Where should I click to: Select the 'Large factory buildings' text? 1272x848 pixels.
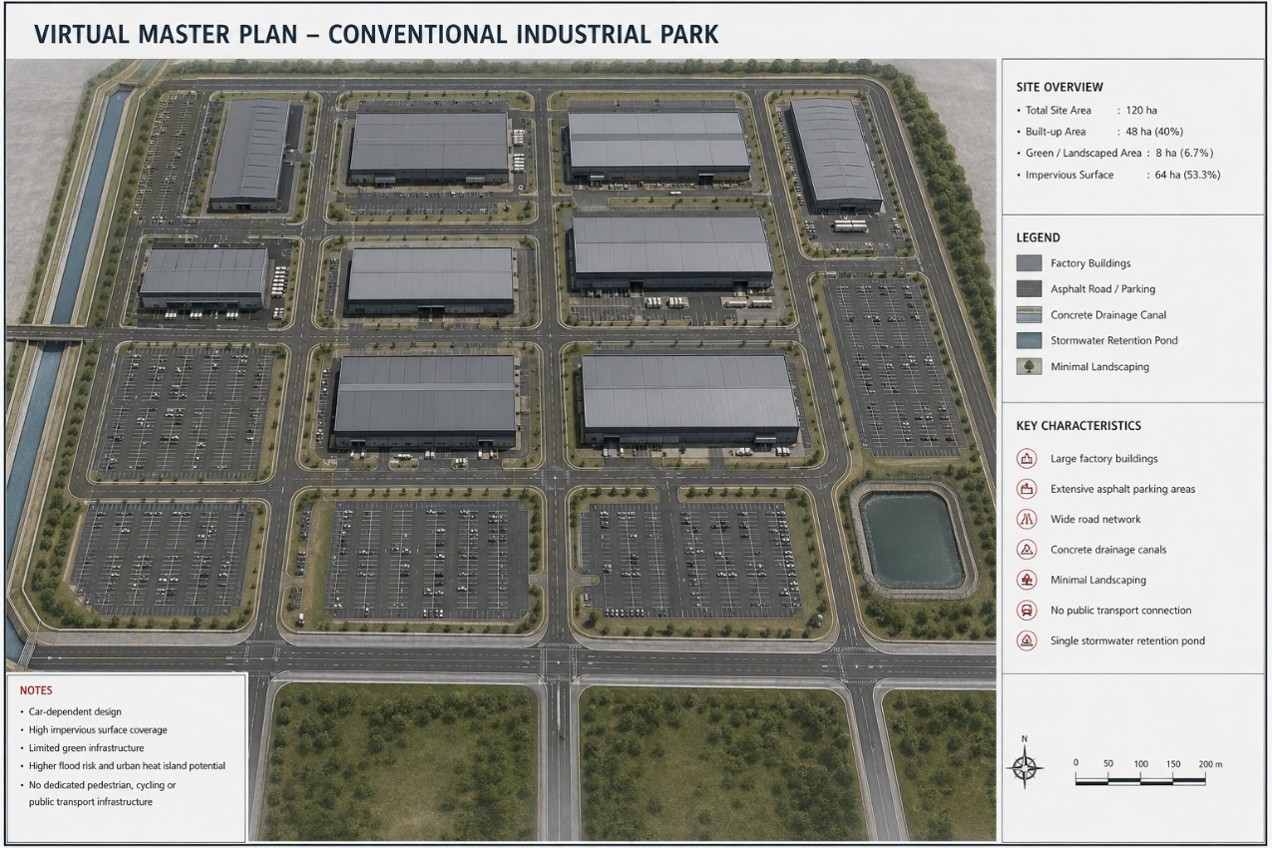[x=1104, y=459]
